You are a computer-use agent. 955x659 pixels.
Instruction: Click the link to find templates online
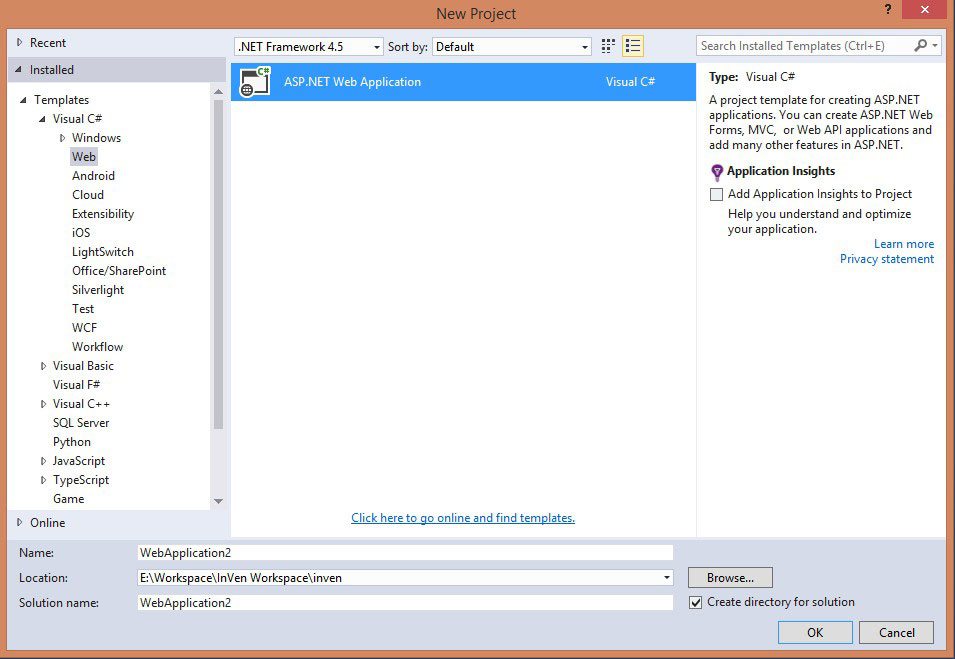click(x=463, y=518)
